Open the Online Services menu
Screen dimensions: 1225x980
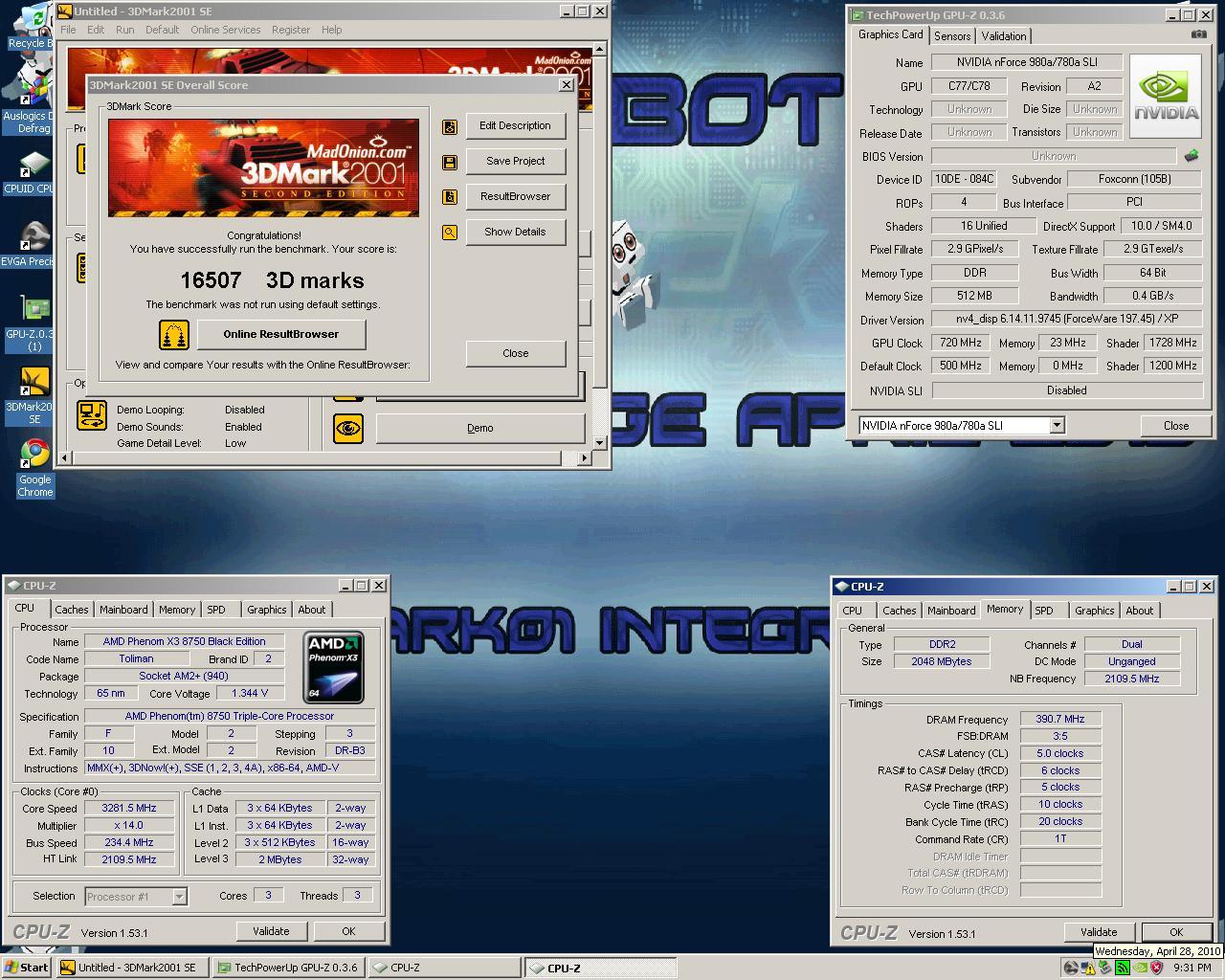tap(225, 30)
